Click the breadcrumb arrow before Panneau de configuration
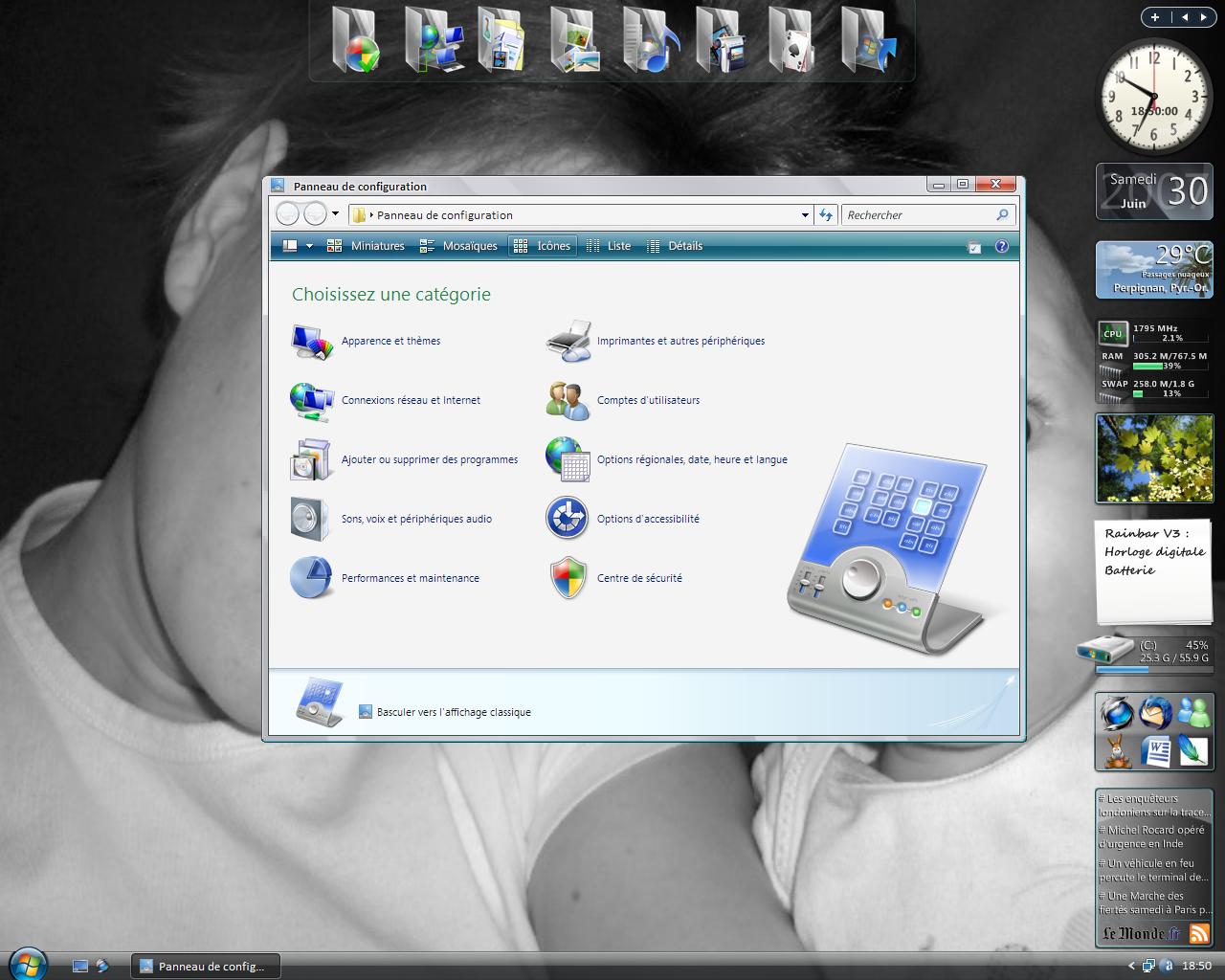The image size is (1225, 980). pos(371,215)
